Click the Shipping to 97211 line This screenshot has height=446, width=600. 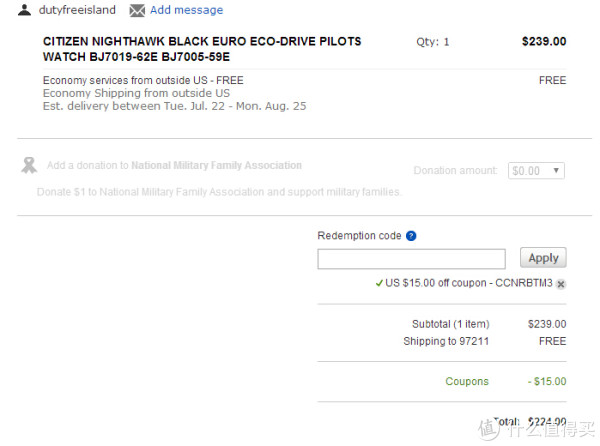[484, 341]
